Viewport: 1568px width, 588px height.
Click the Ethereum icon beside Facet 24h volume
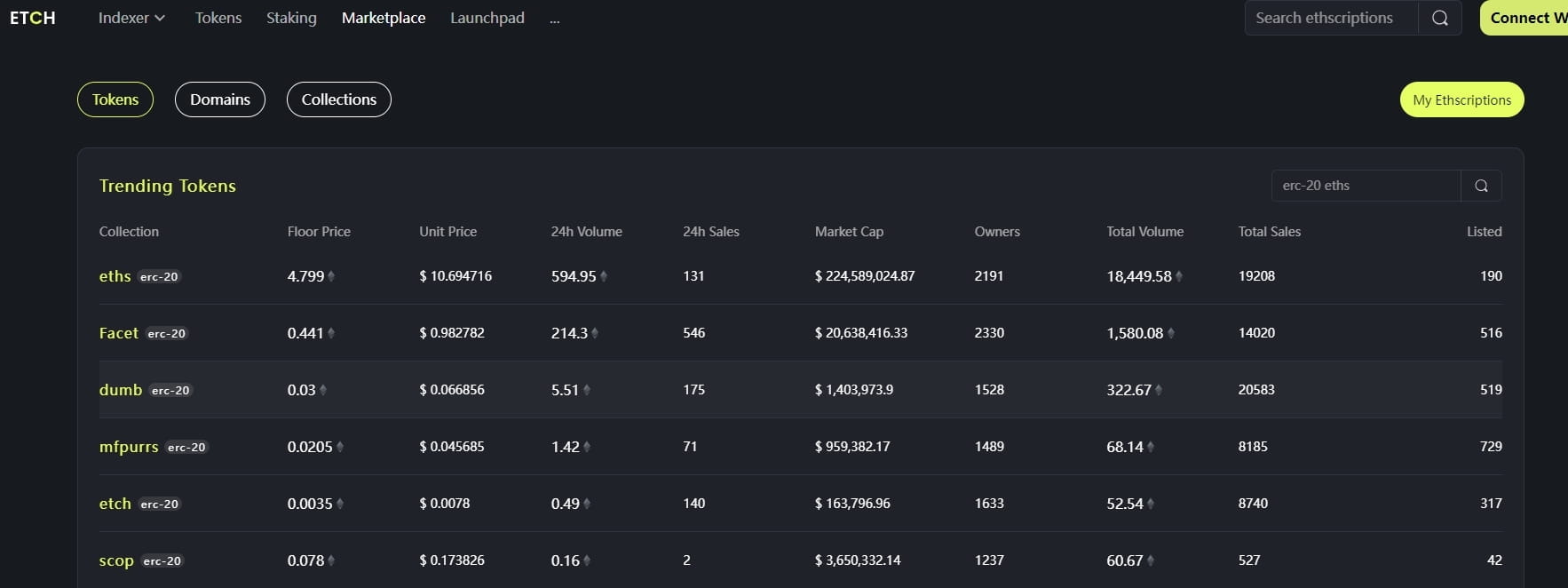tap(595, 333)
